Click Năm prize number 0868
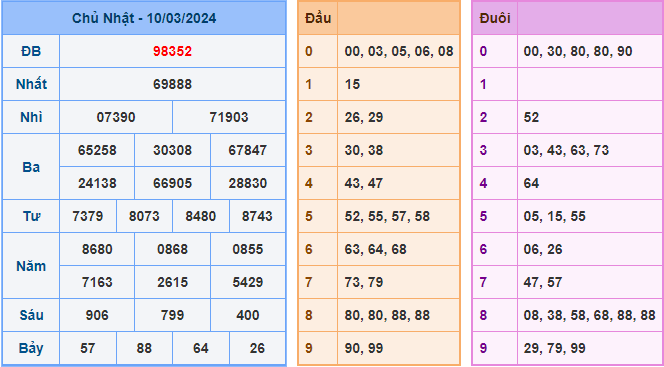 [172, 249]
